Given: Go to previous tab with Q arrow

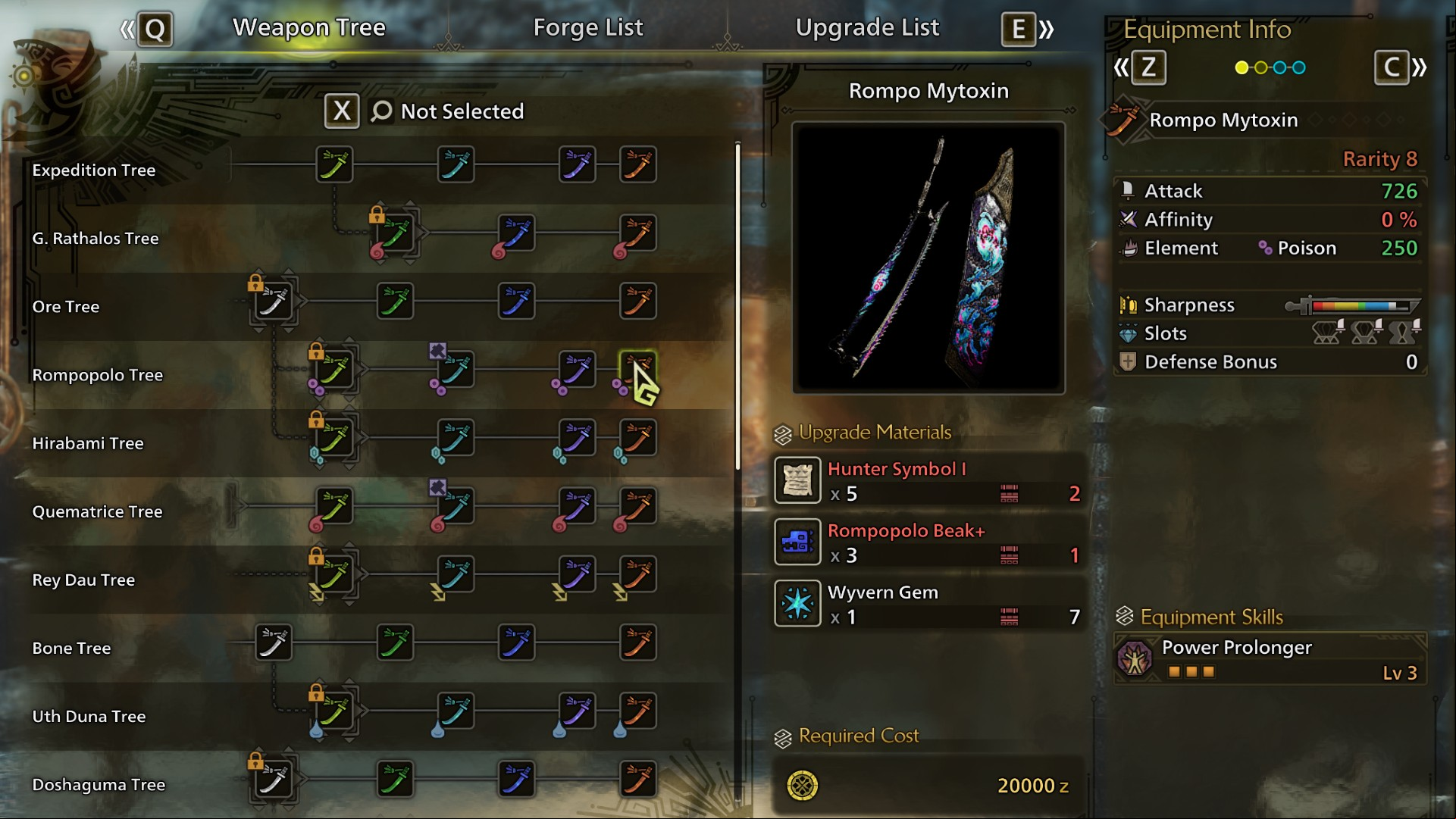Looking at the screenshot, I should point(146,30).
